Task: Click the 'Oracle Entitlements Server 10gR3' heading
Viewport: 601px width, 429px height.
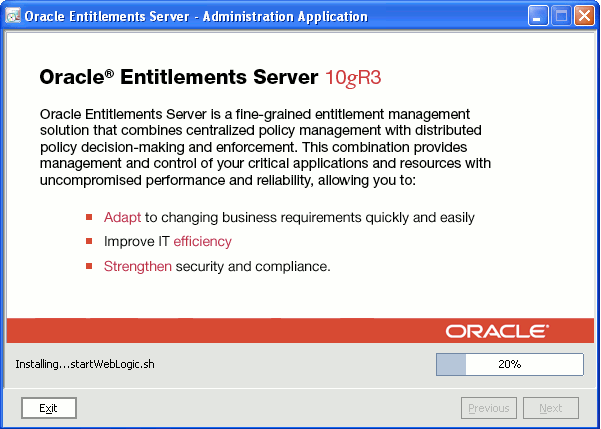Action: point(210,78)
